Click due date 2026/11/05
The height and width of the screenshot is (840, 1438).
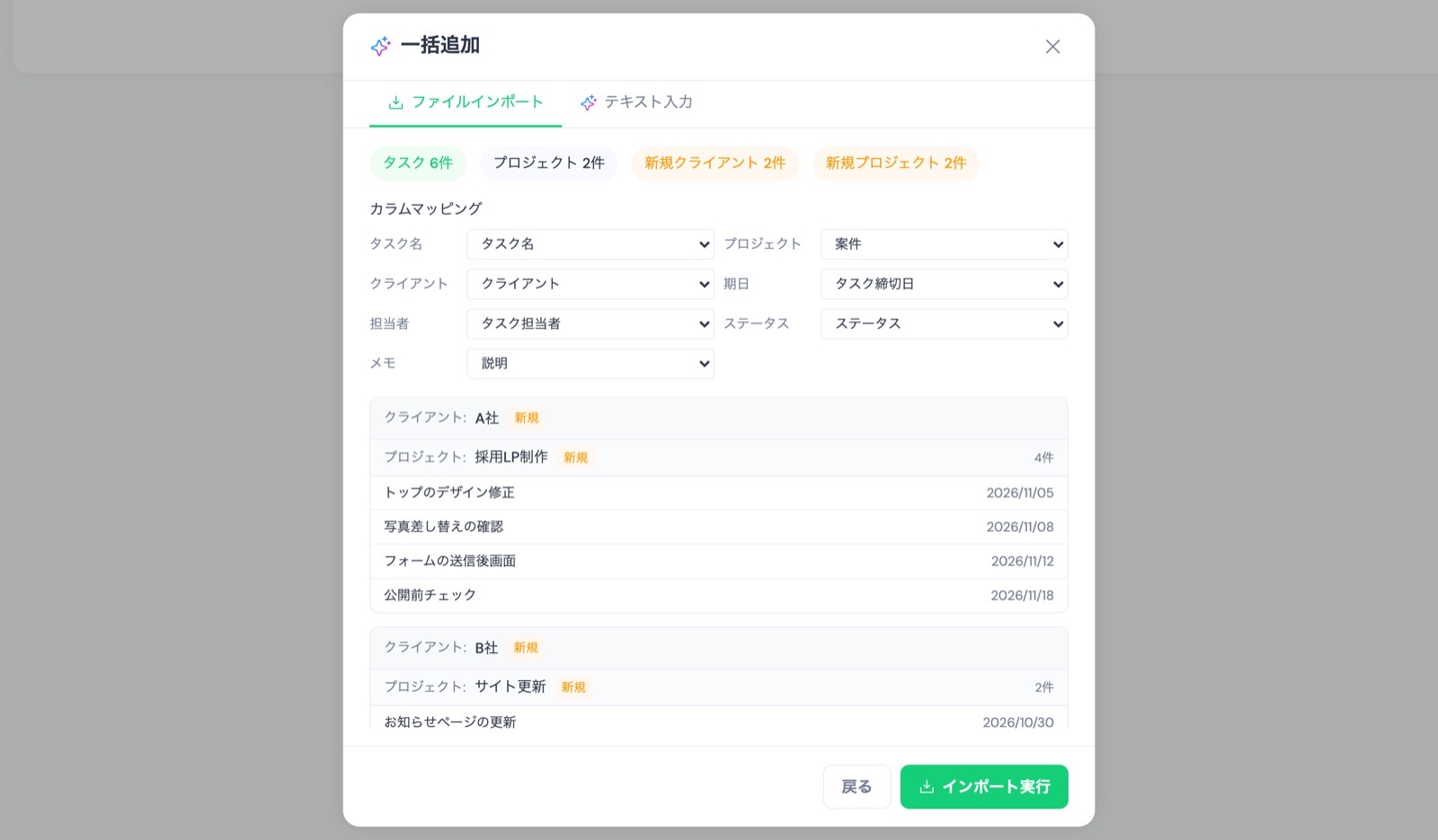(x=1020, y=492)
